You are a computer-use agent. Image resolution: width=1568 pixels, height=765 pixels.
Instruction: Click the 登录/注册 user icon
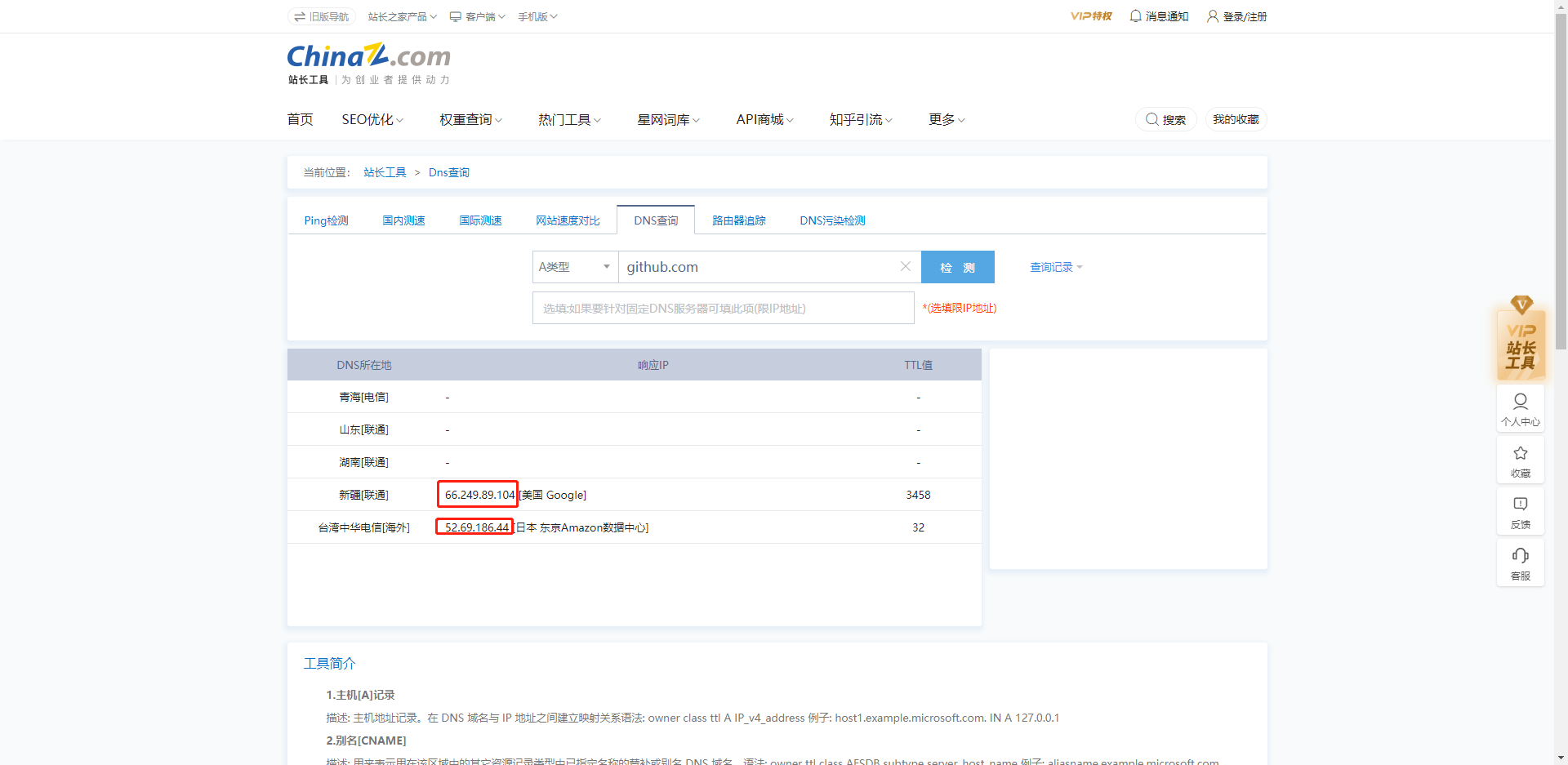tap(1213, 16)
